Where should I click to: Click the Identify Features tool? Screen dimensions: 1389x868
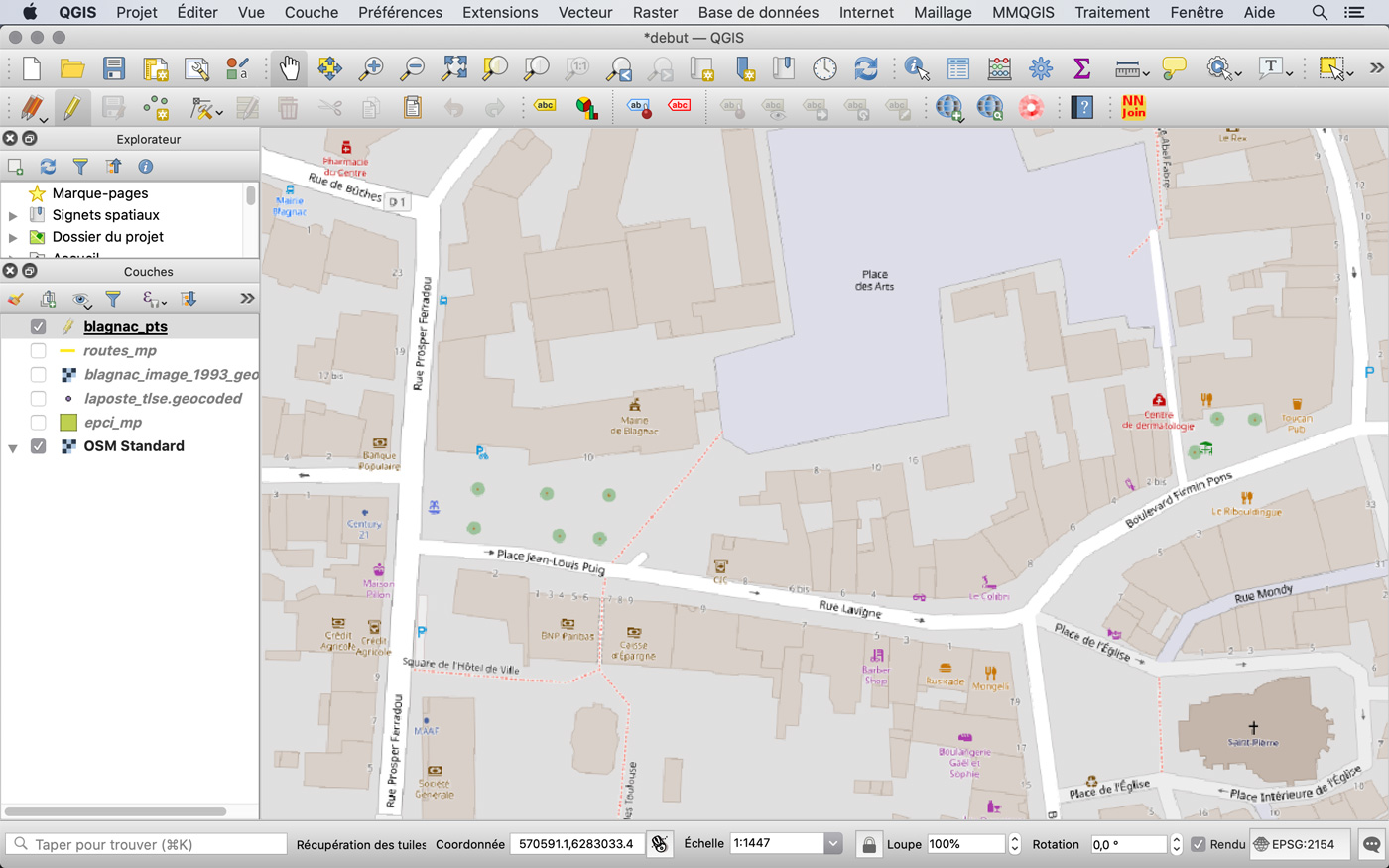click(916, 68)
